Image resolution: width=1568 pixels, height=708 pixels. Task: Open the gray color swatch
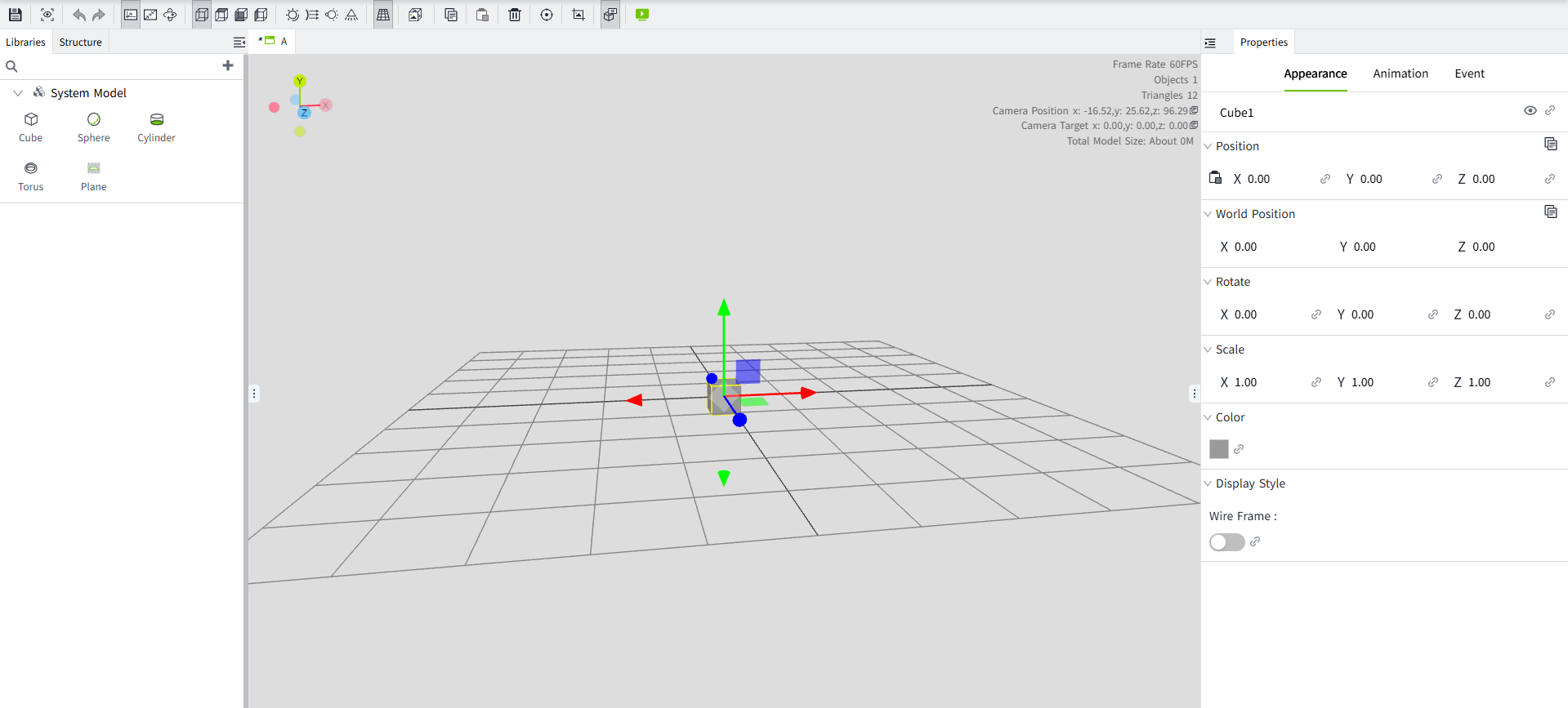(1219, 449)
